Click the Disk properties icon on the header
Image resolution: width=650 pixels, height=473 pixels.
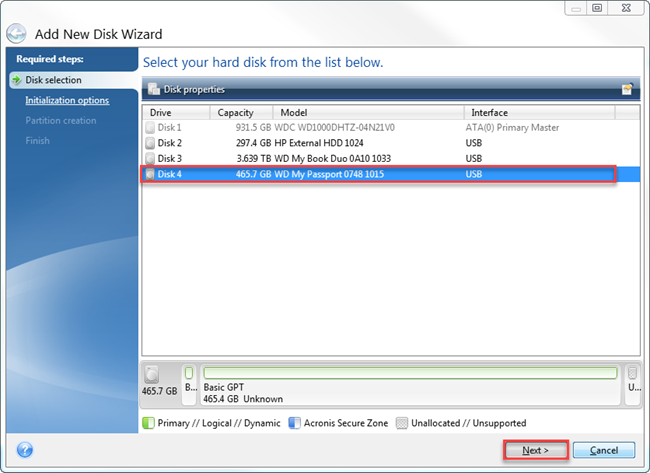154,89
